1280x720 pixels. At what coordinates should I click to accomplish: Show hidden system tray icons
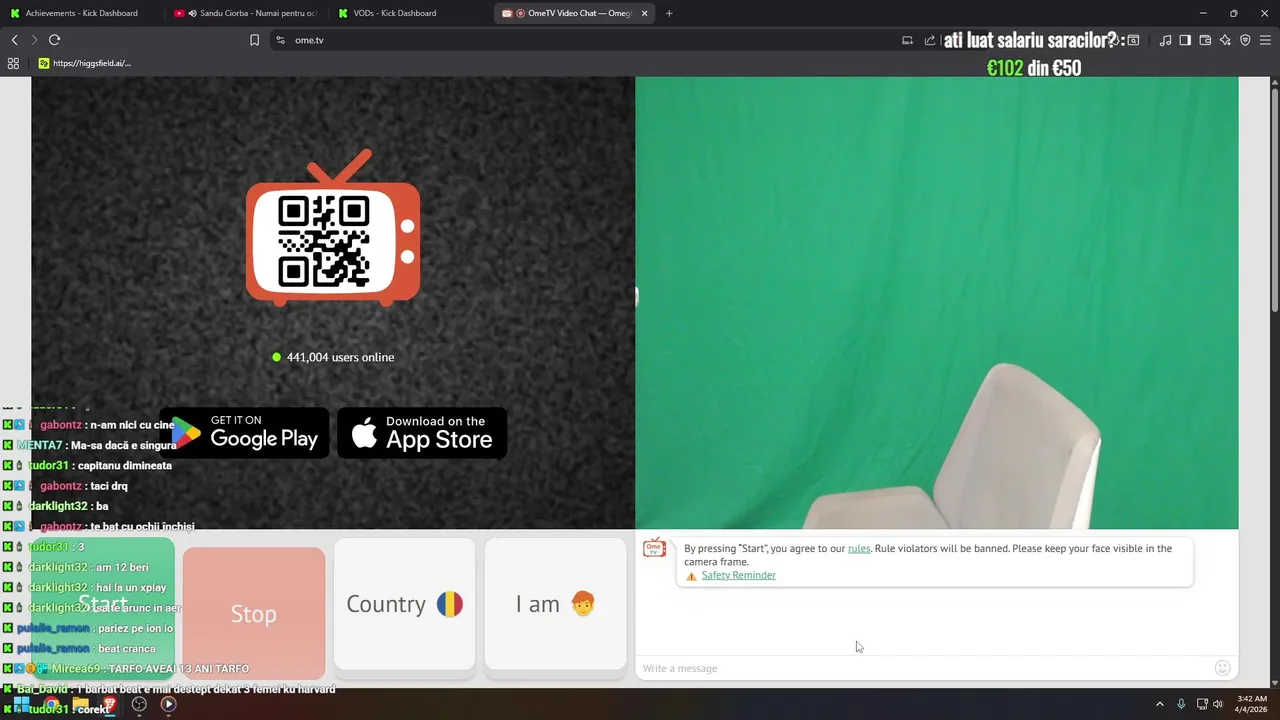pos(1160,704)
